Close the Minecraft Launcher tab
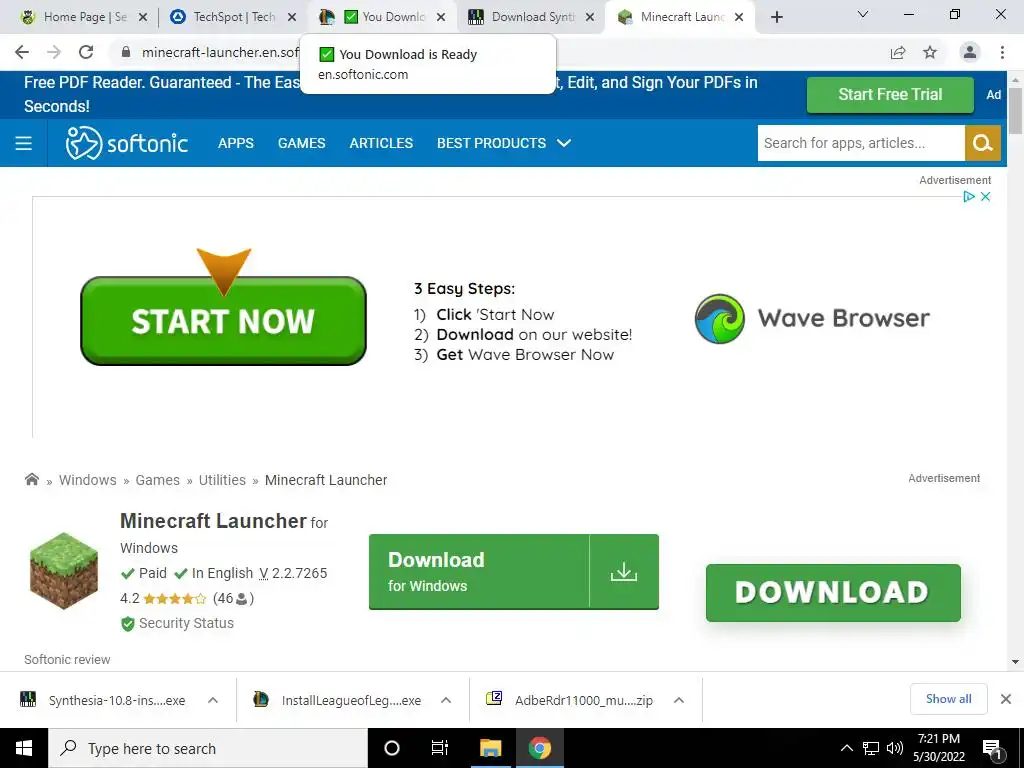Screen dimensions: 1024x768 click(x=739, y=17)
